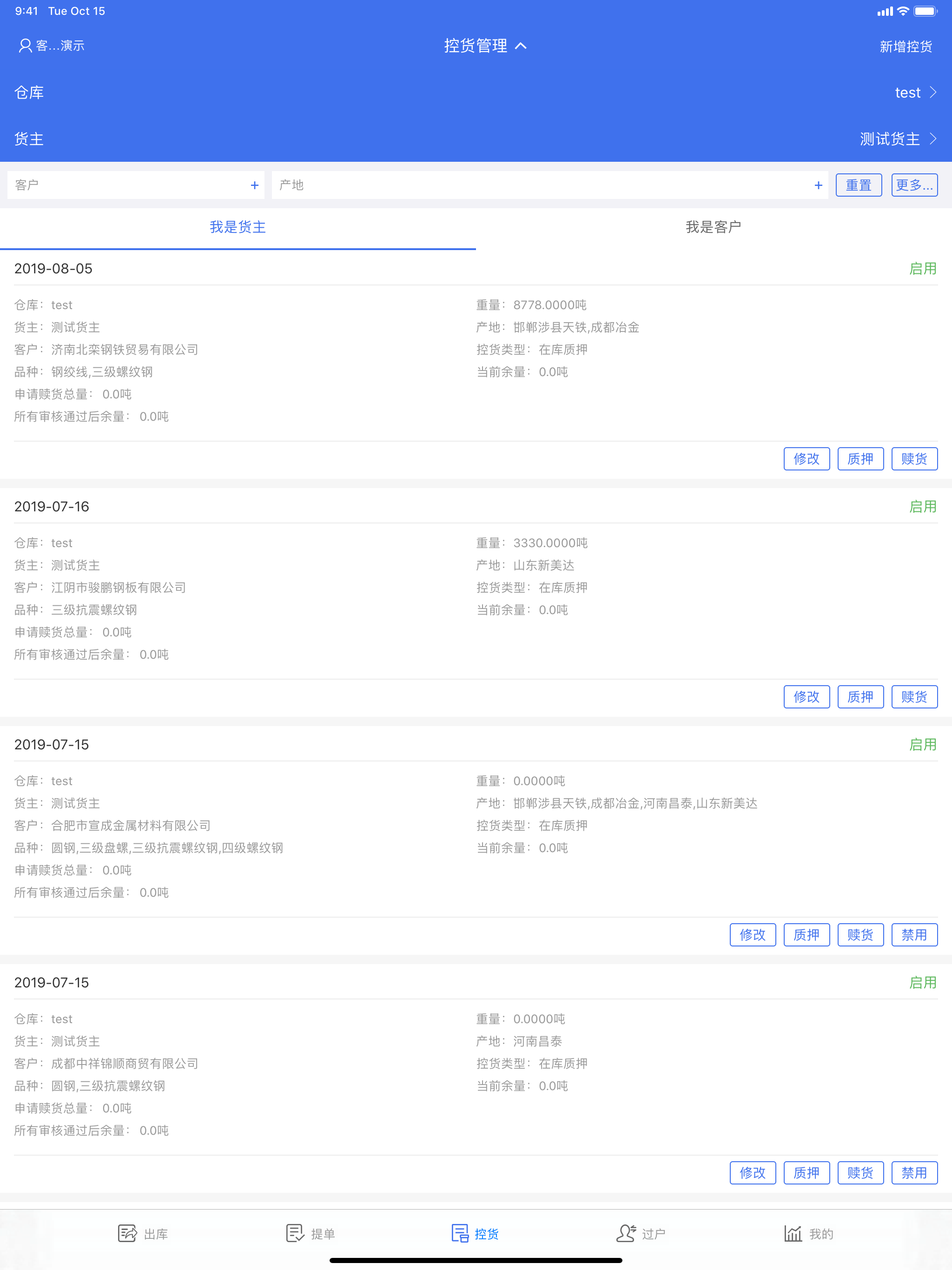This screenshot has width=952, height=1270.
Task: Tap customer 济南北栾钢铁贸易有限公司
Action: click(x=125, y=350)
